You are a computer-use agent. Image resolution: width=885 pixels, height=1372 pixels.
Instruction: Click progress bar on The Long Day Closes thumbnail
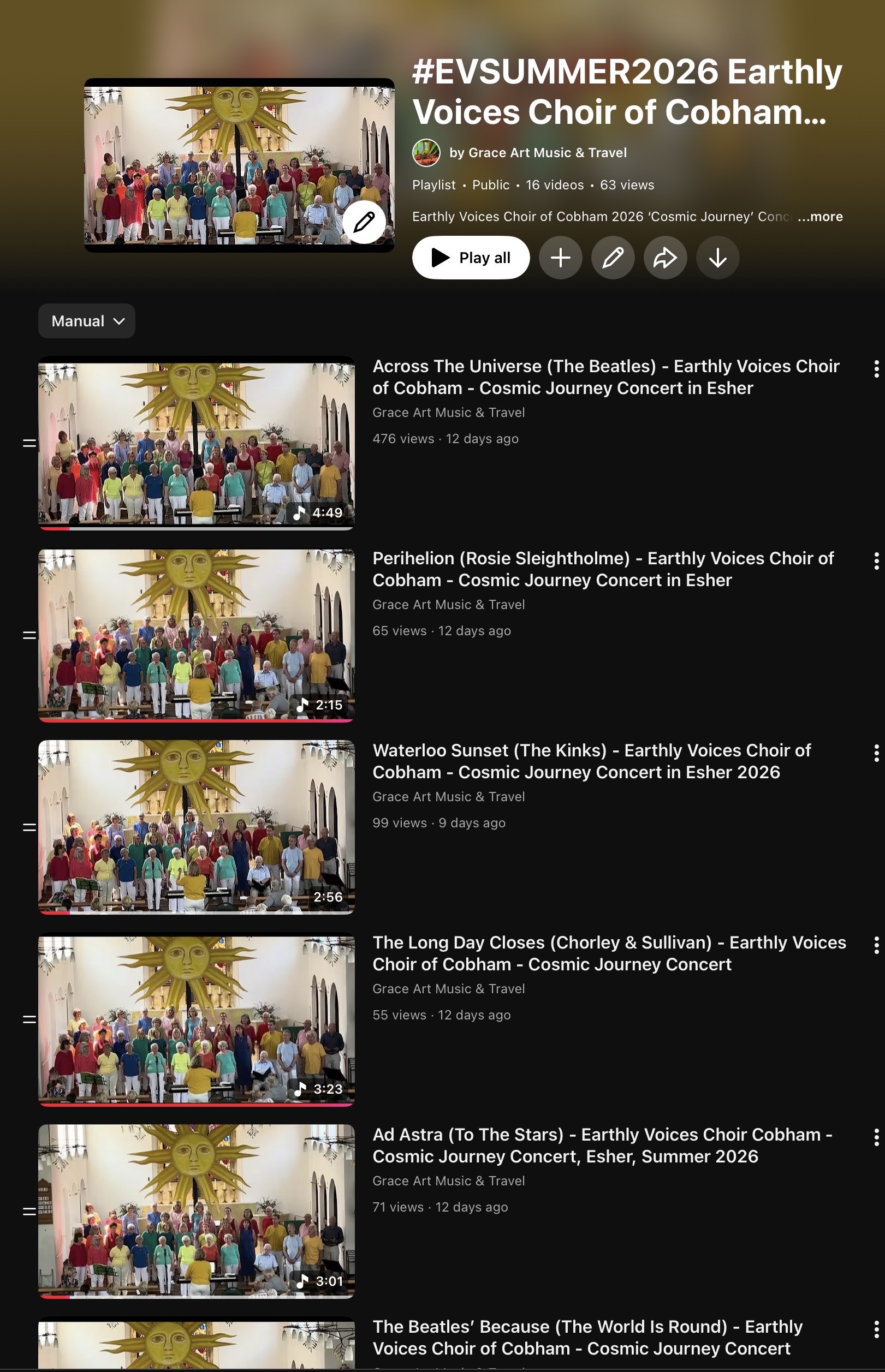[197, 1105]
